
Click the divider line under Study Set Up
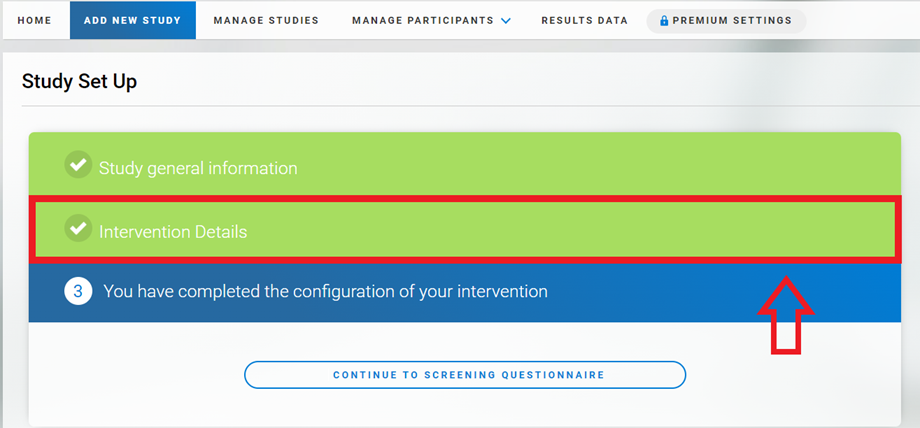[460, 105]
